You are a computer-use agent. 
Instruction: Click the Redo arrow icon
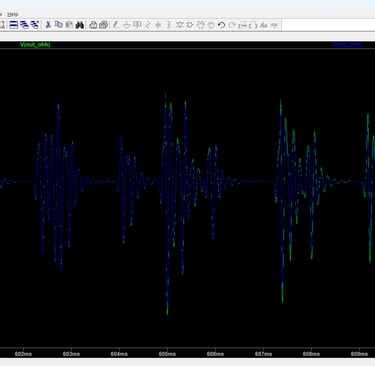232,25
